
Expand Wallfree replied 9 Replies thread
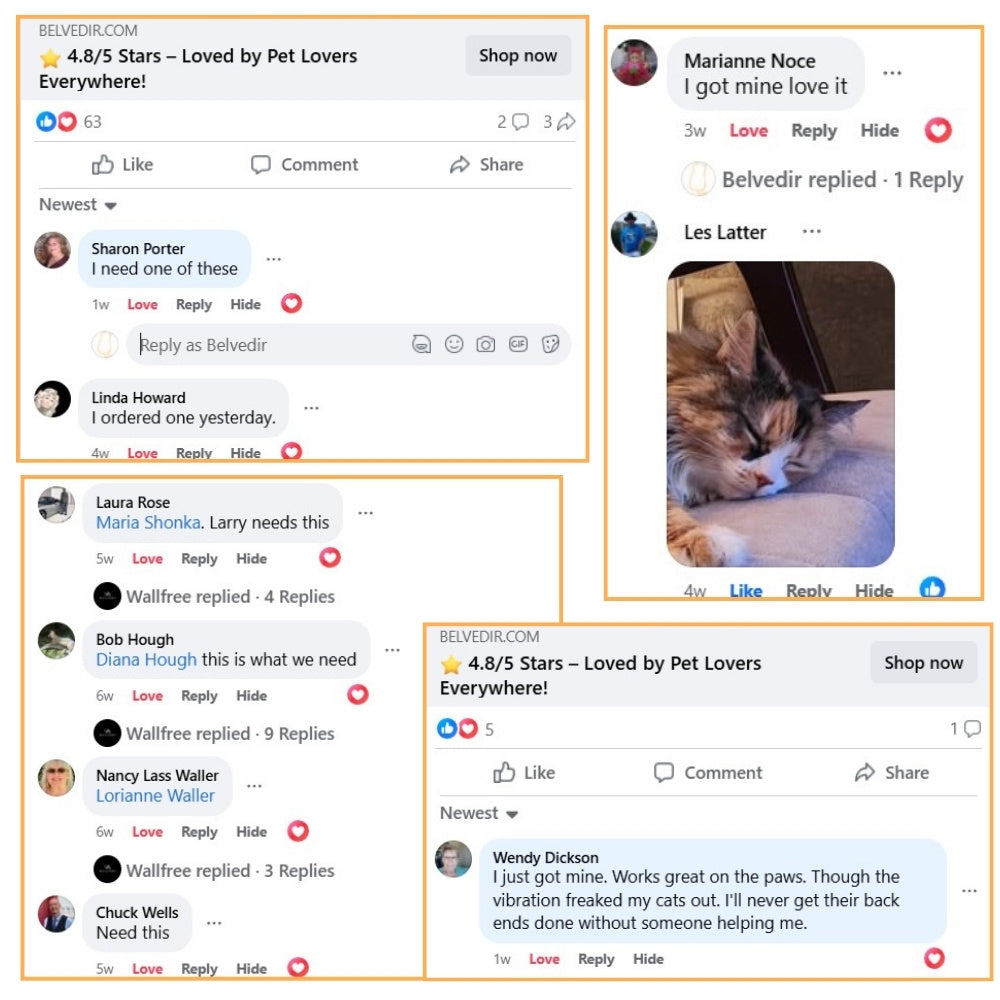tap(230, 733)
